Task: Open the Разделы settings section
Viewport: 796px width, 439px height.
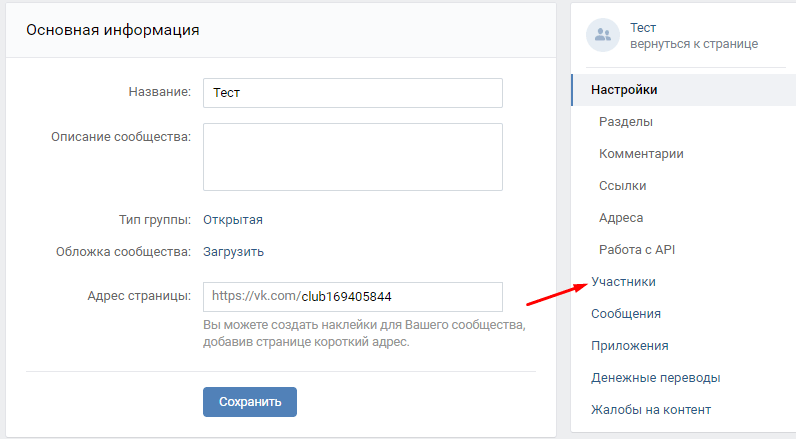Action: coord(625,122)
